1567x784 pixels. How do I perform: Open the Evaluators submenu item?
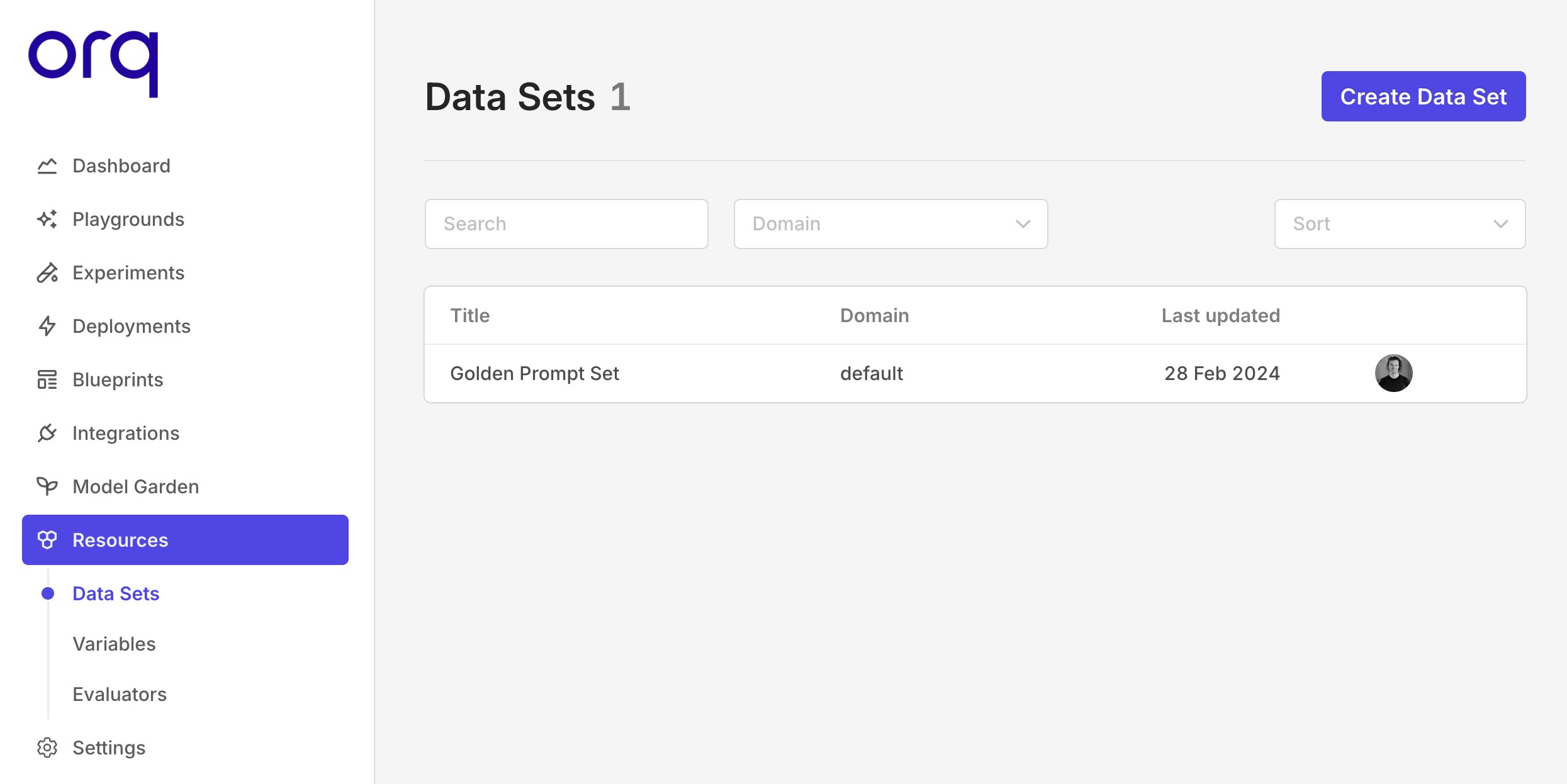click(120, 694)
